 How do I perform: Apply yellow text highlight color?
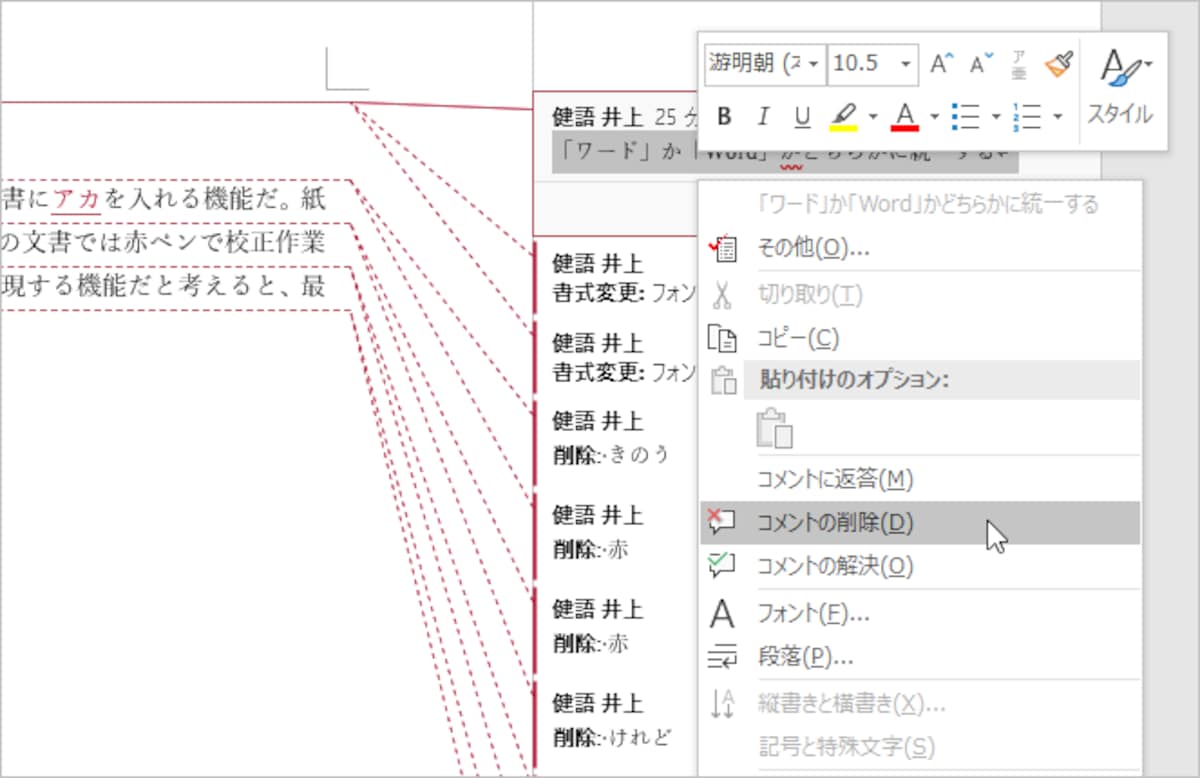pos(844,117)
